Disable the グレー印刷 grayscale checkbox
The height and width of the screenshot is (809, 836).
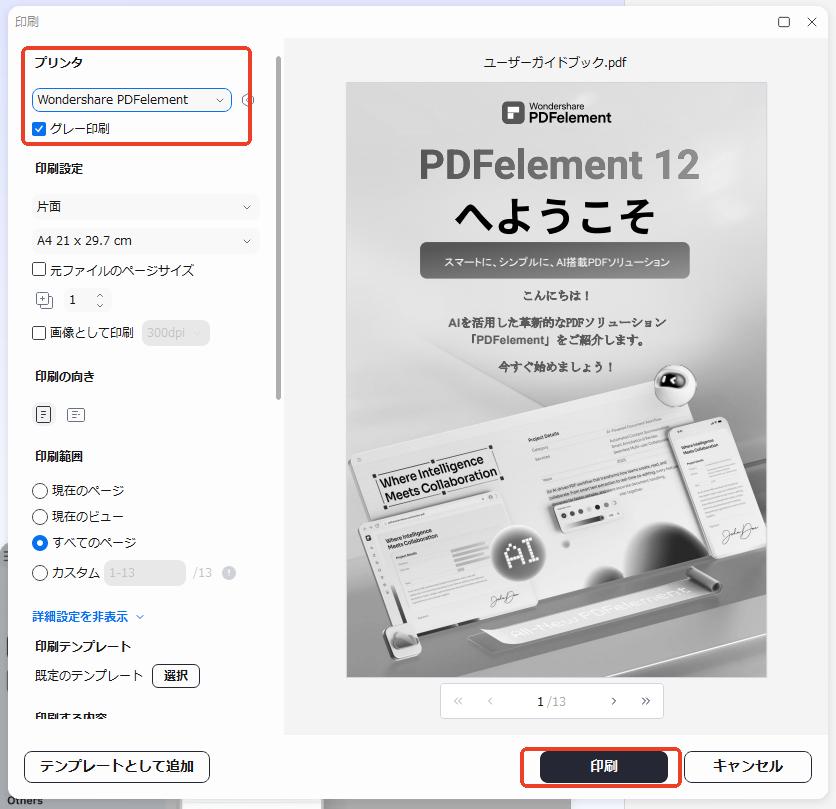coord(38,128)
